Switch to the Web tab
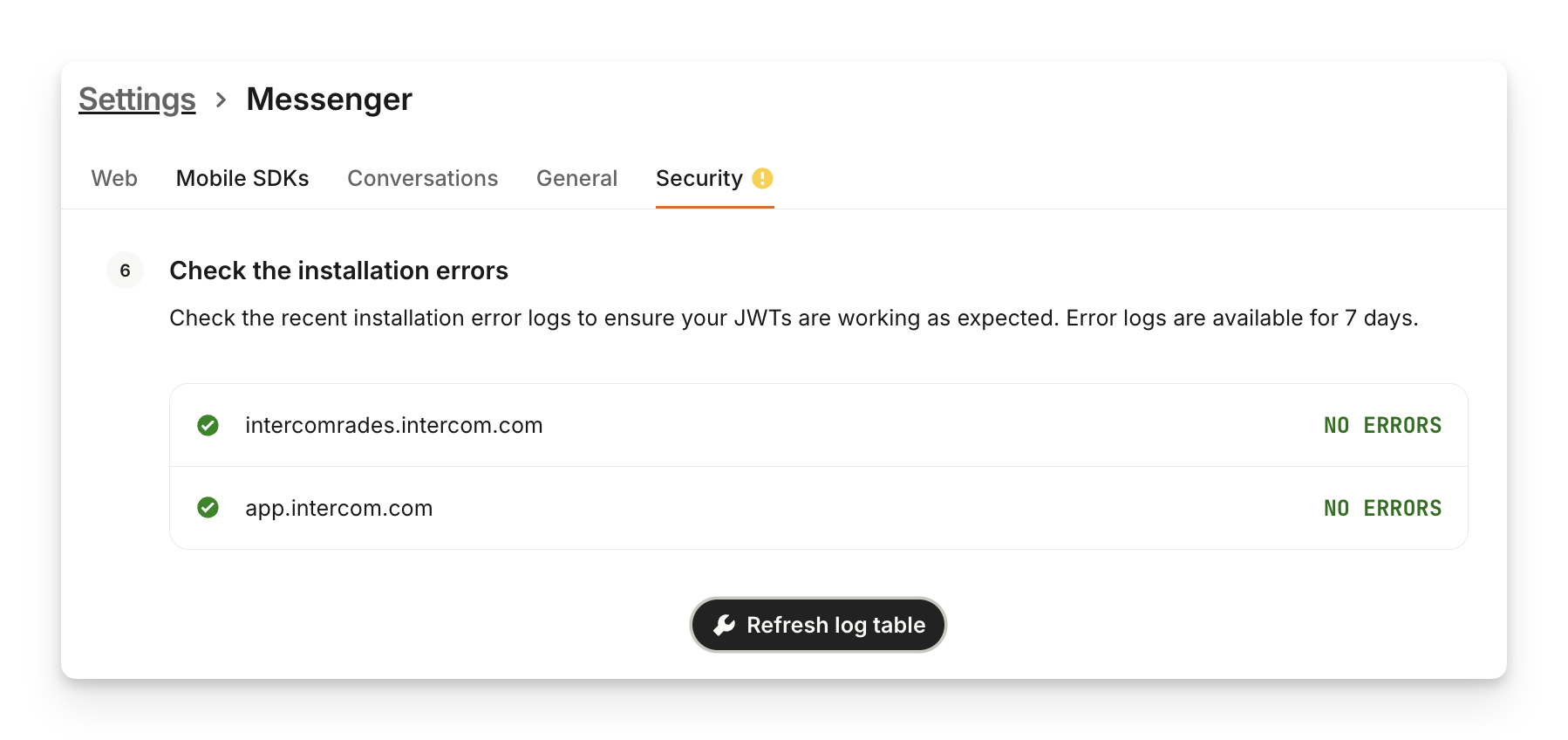The image size is (1568, 740). 114,179
